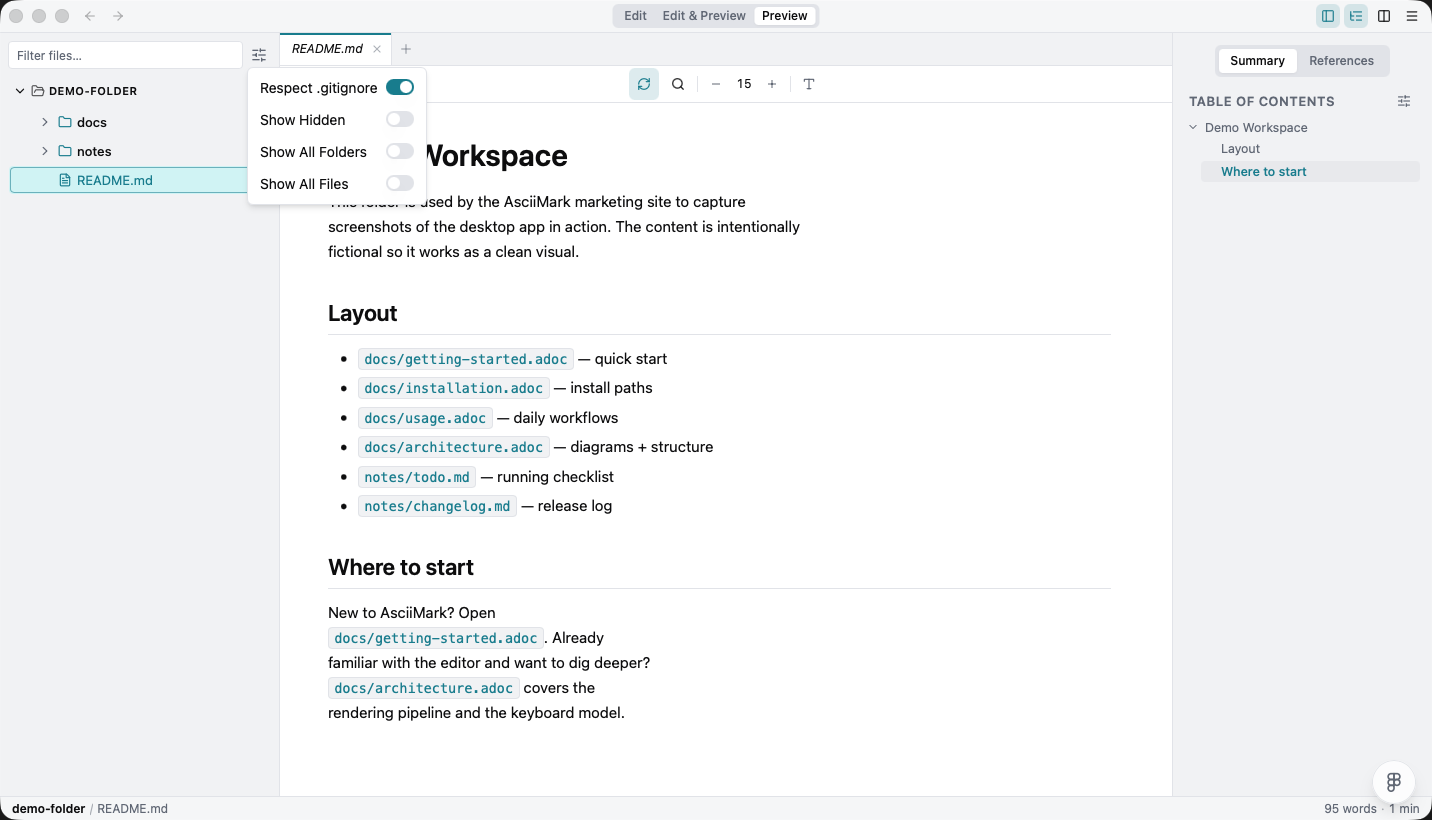Click docs/getting-started.adoc in Layout list
The image size is (1432, 820).
[465, 359]
